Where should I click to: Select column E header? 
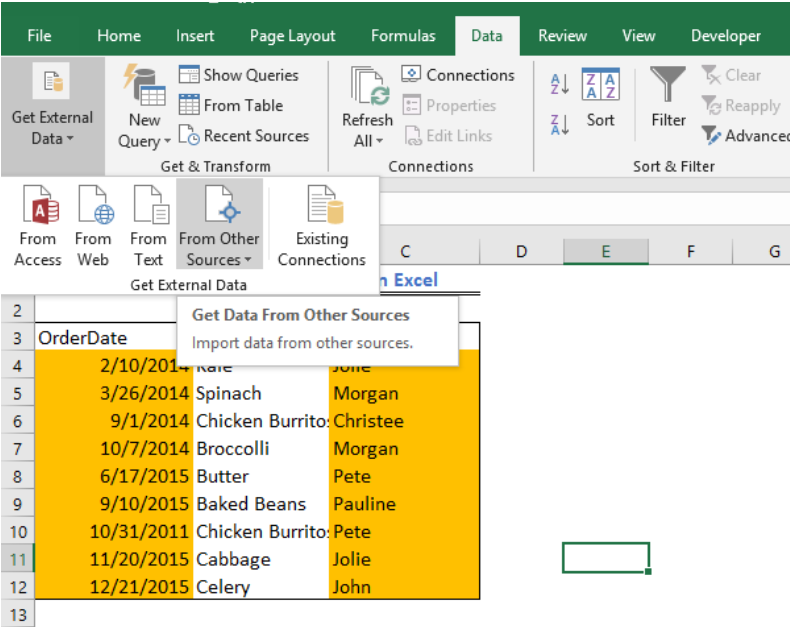(x=605, y=252)
